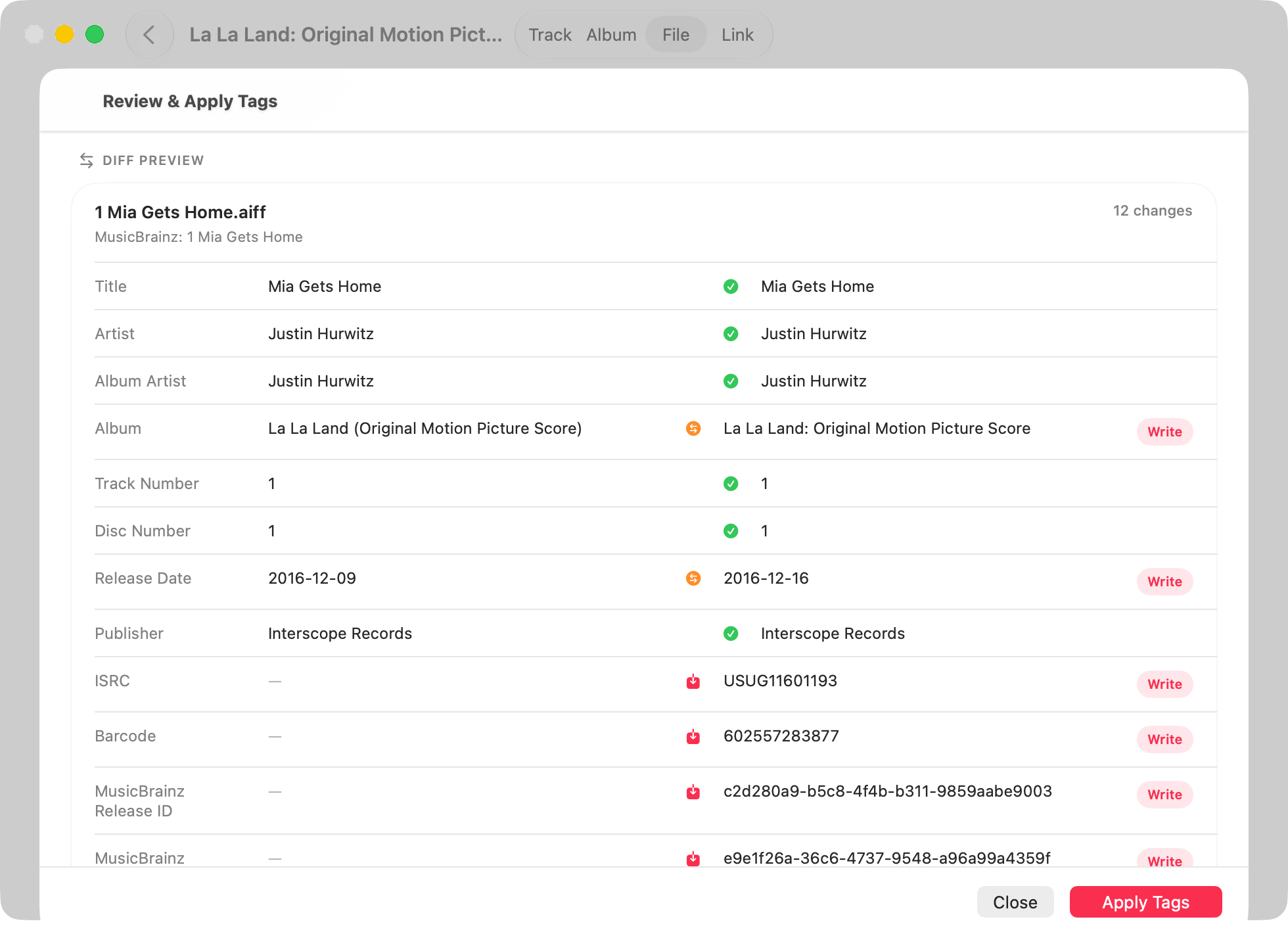Click the red add icon in Barcode row
Image resolution: width=1288 pixels, height=936 pixels.
click(693, 736)
